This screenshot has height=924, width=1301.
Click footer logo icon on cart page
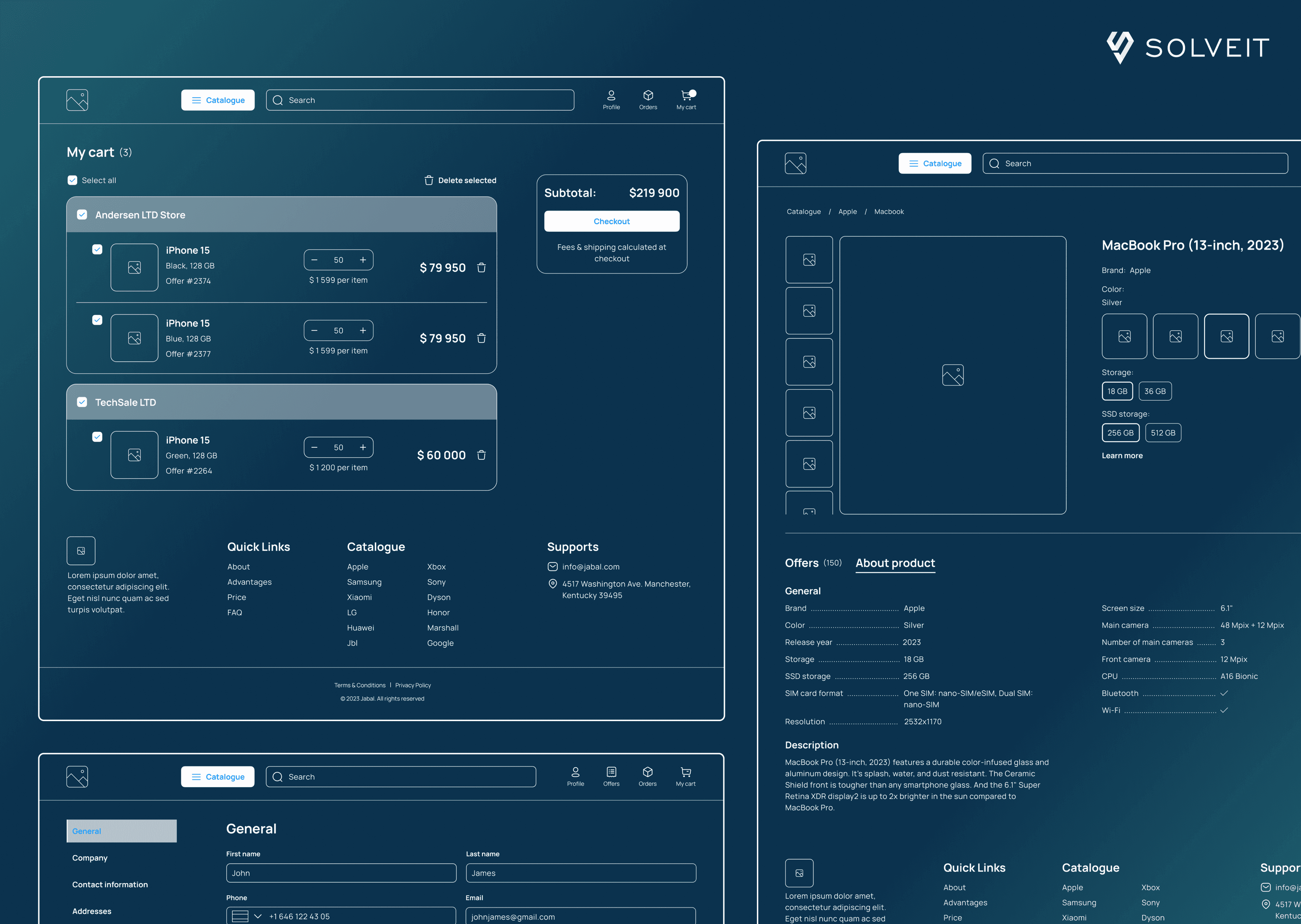tap(81, 551)
